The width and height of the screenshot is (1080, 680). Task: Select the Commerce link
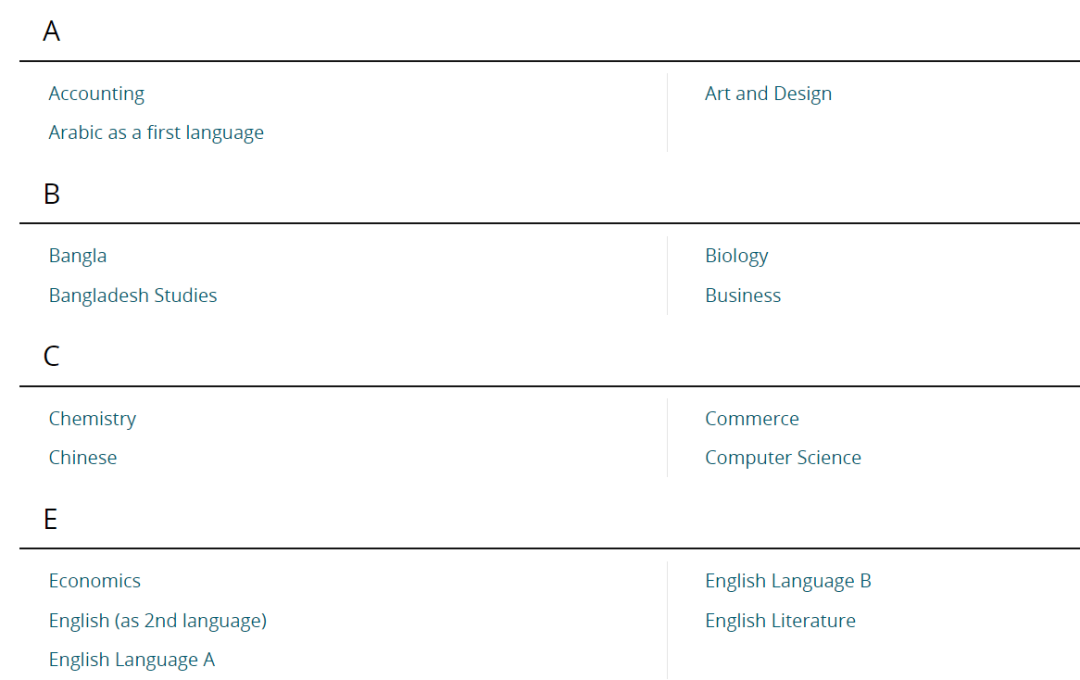click(751, 419)
